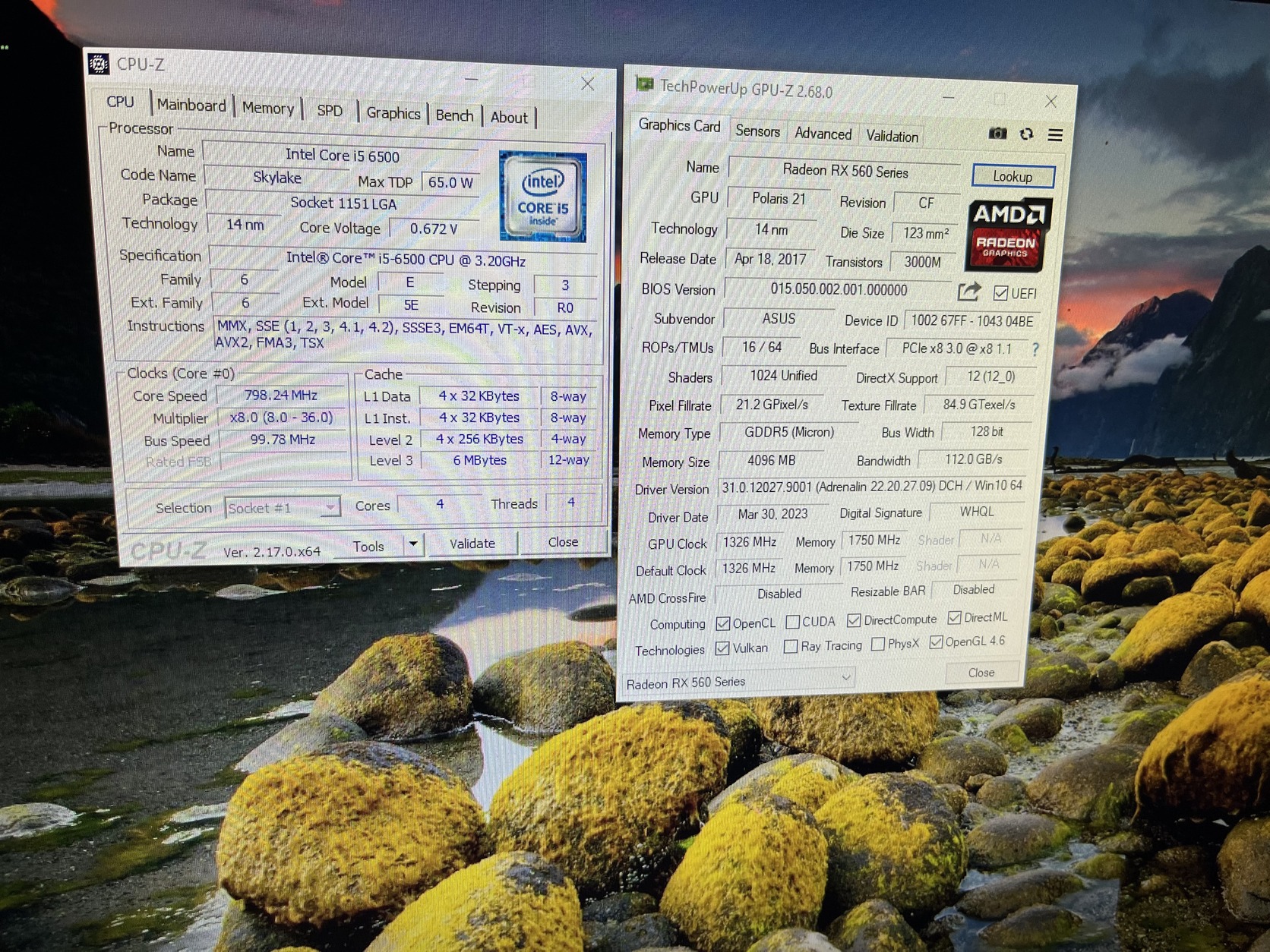Take a GPU-Z screenshot with camera icon
The image size is (1270, 952).
pos(997,134)
